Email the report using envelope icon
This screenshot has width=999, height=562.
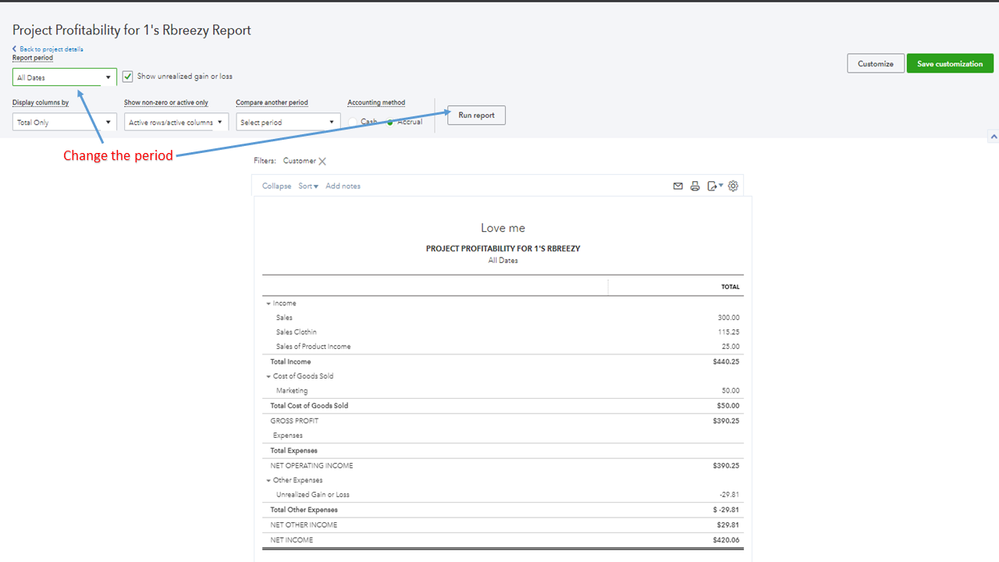(x=678, y=186)
